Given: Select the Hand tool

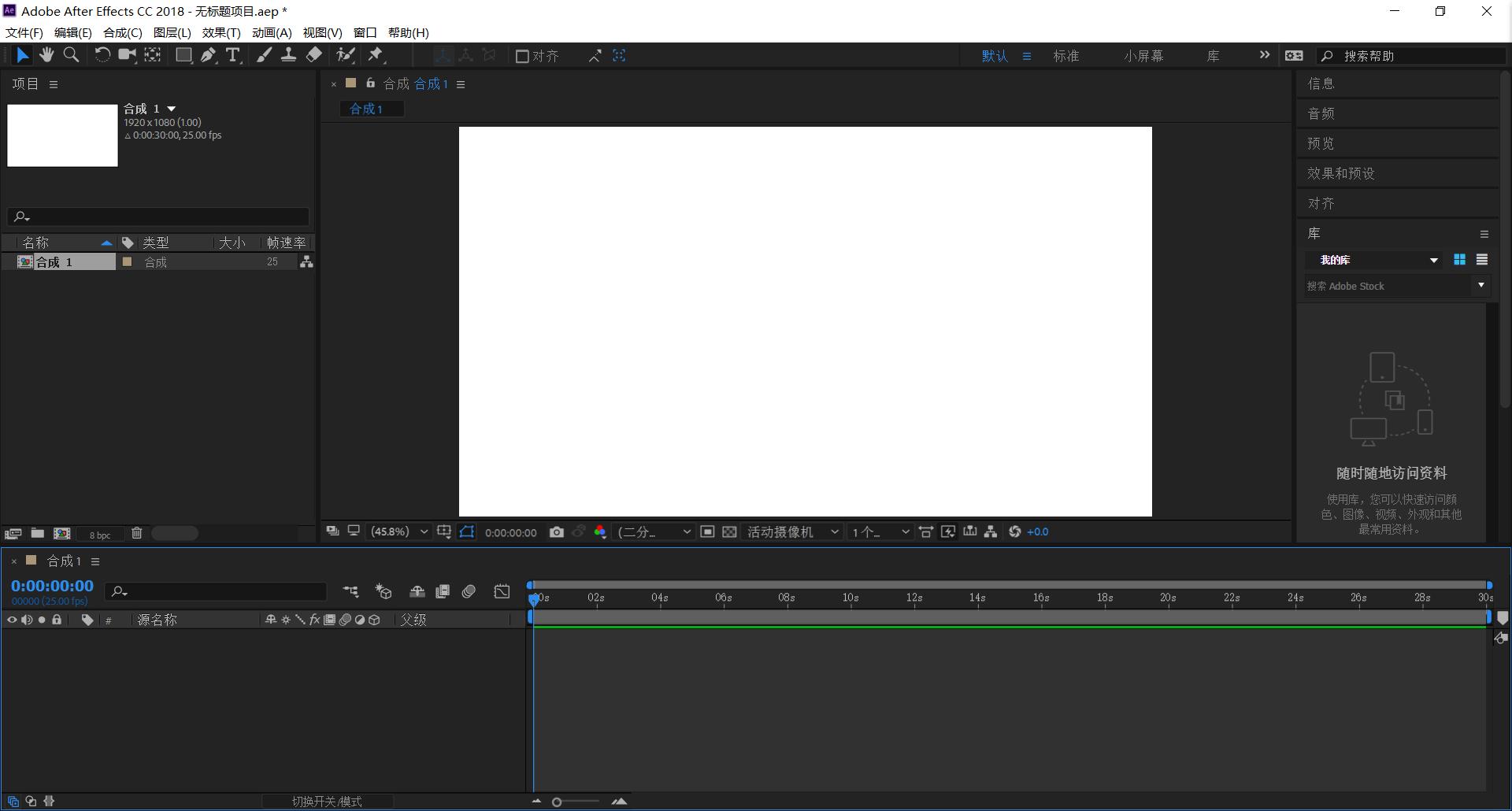Looking at the screenshot, I should pyautogui.click(x=46, y=55).
